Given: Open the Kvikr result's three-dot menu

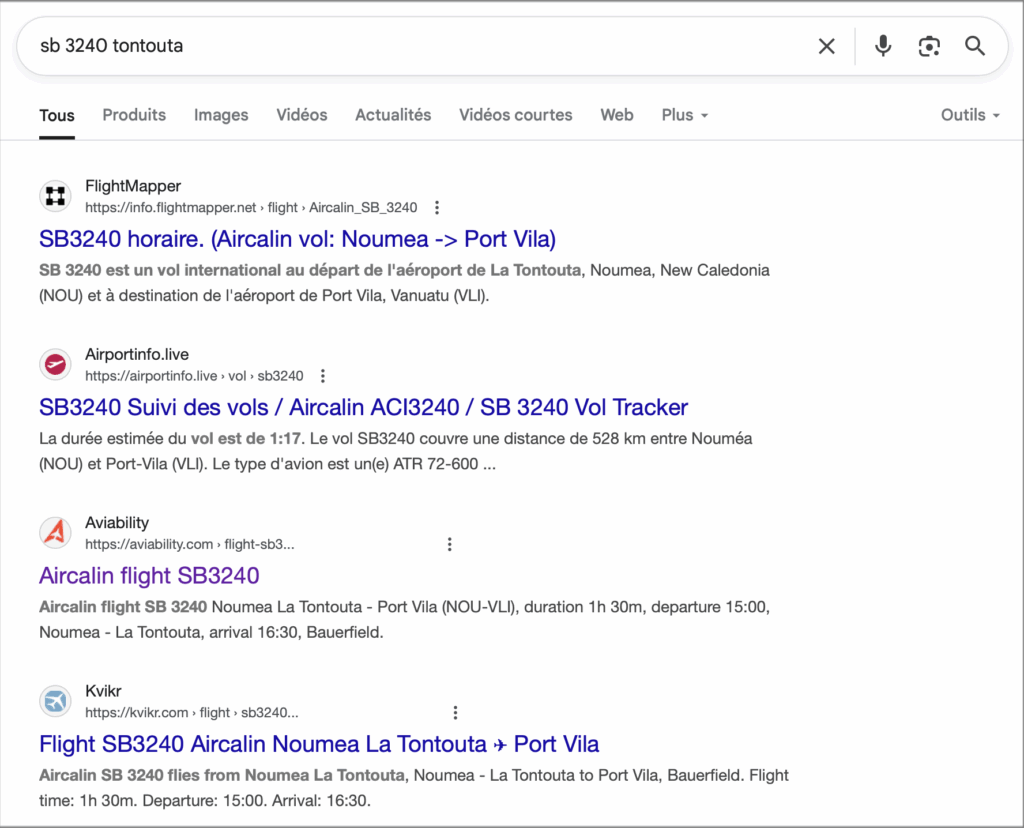Looking at the screenshot, I should [x=455, y=713].
